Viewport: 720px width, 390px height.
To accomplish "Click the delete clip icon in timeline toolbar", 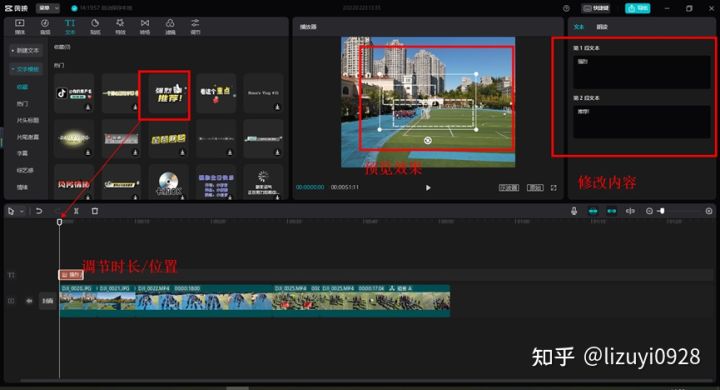I will (x=95, y=211).
